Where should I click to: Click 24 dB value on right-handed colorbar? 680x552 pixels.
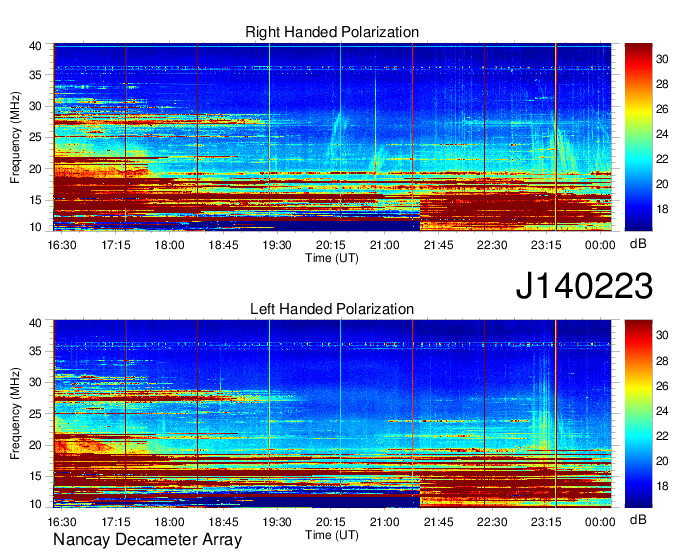pyautogui.click(x=662, y=134)
